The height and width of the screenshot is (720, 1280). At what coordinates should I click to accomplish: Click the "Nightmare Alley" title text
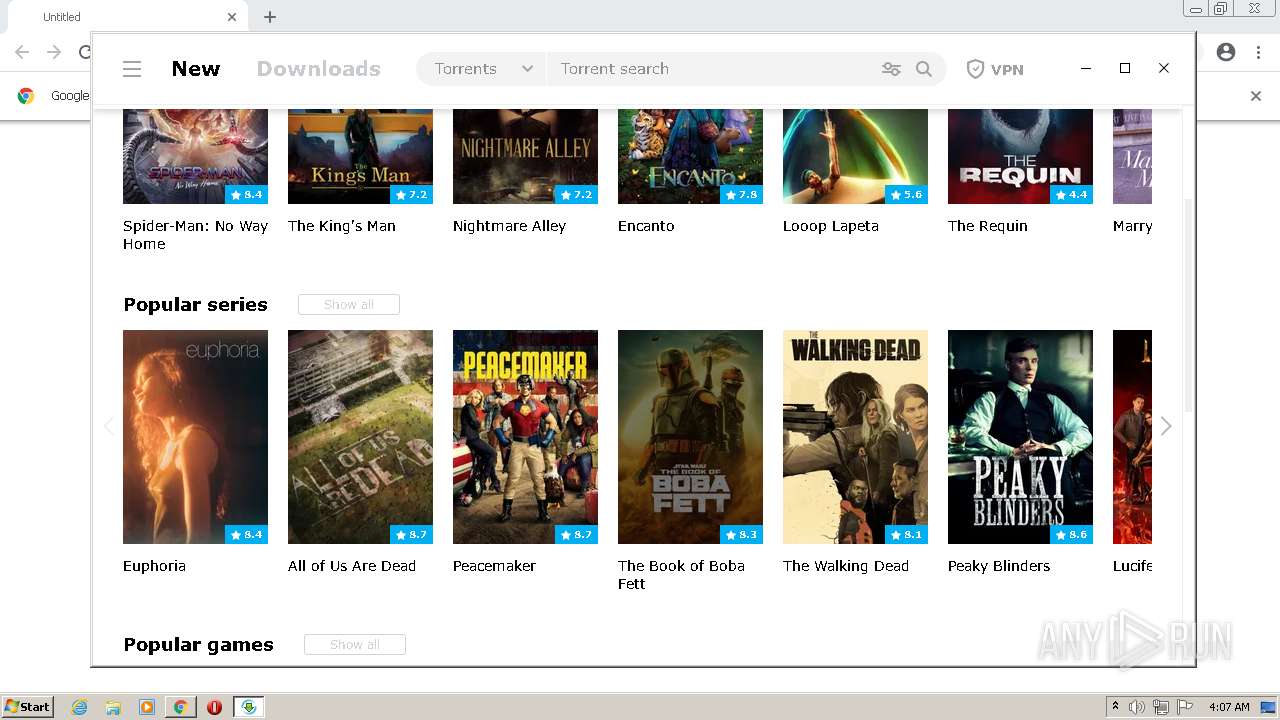pyautogui.click(x=509, y=226)
